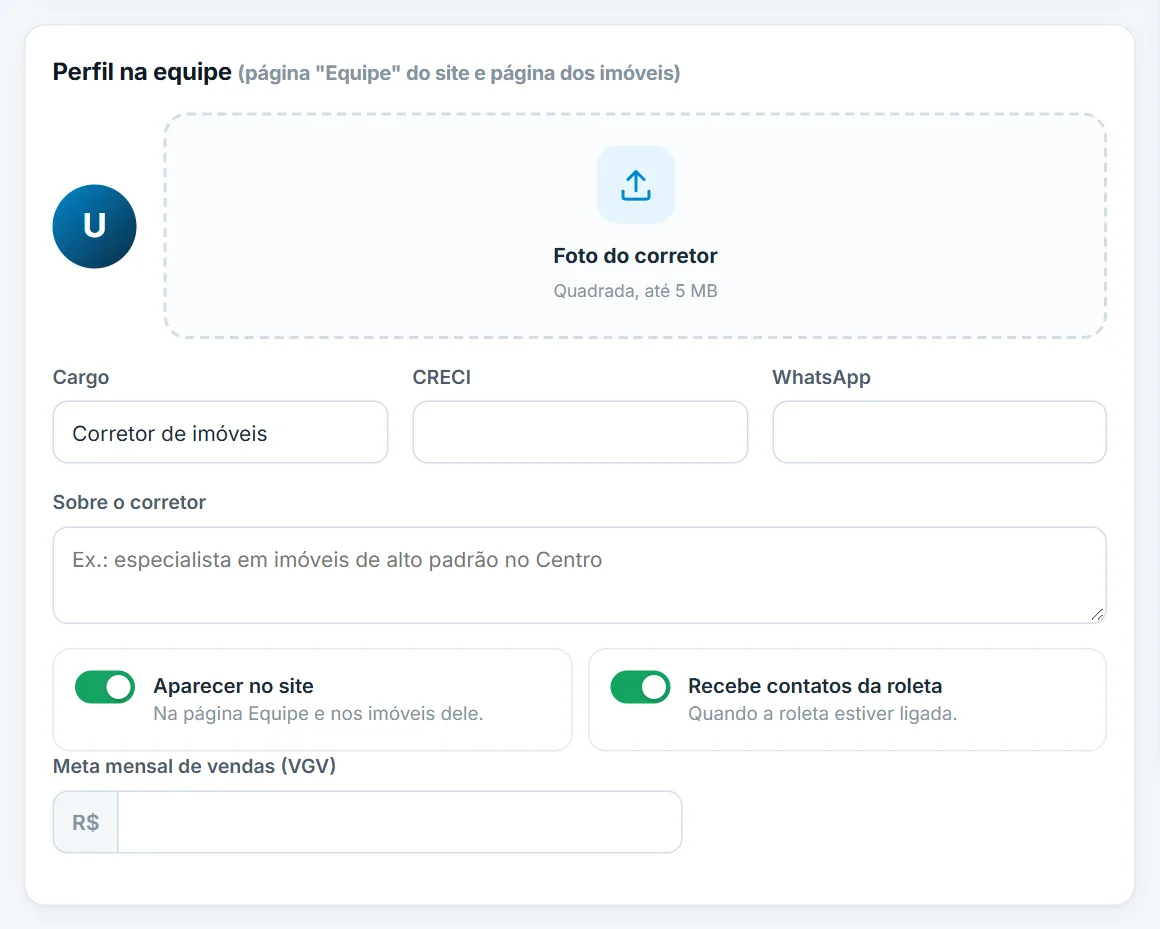Click the Meta mensal de vendas field
This screenshot has height=929, width=1160.
coord(399,822)
